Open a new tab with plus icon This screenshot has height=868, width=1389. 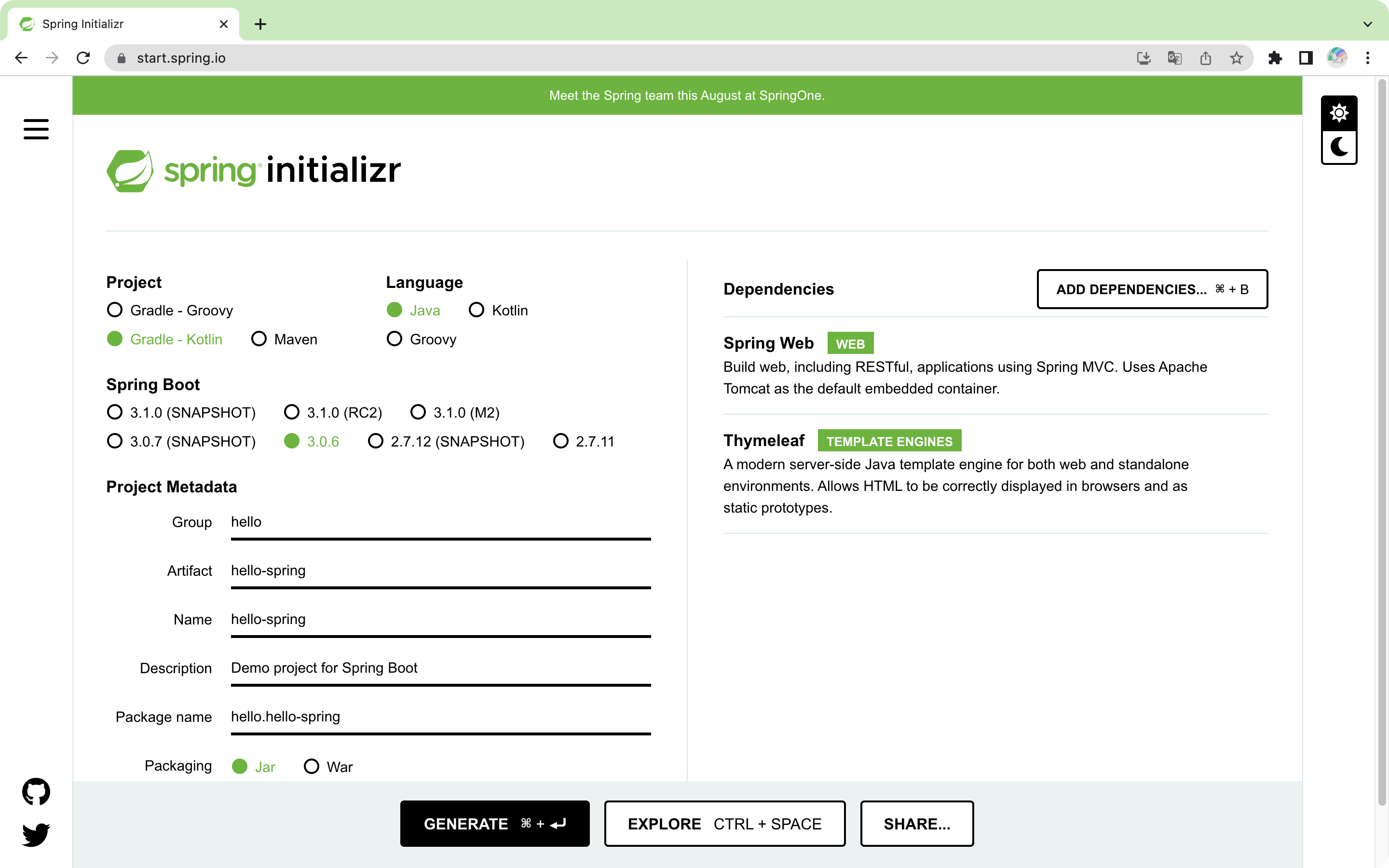coord(260,24)
